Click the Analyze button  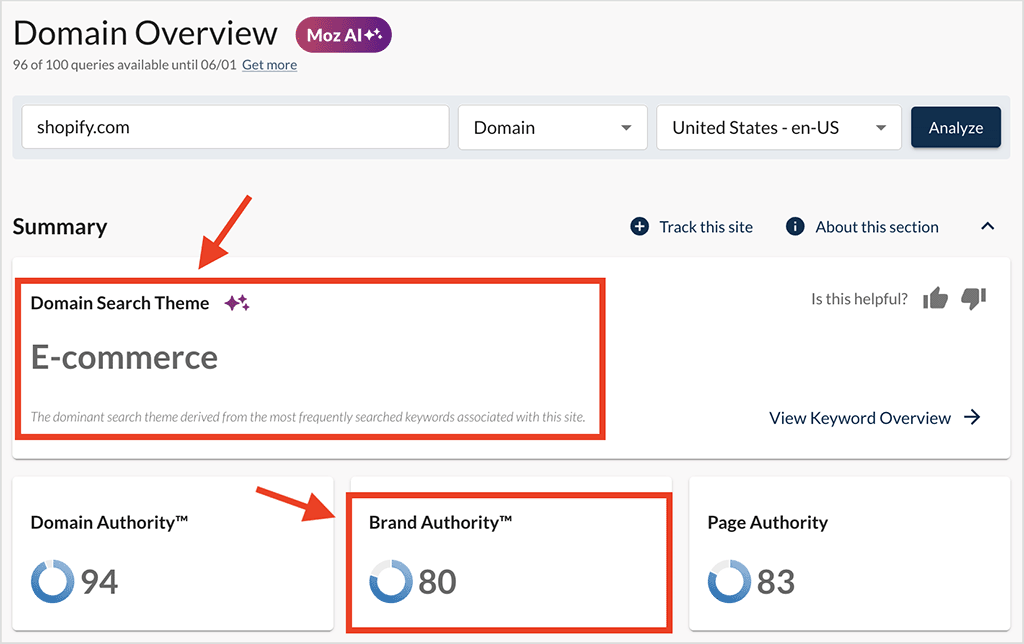[x=955, y=127]
